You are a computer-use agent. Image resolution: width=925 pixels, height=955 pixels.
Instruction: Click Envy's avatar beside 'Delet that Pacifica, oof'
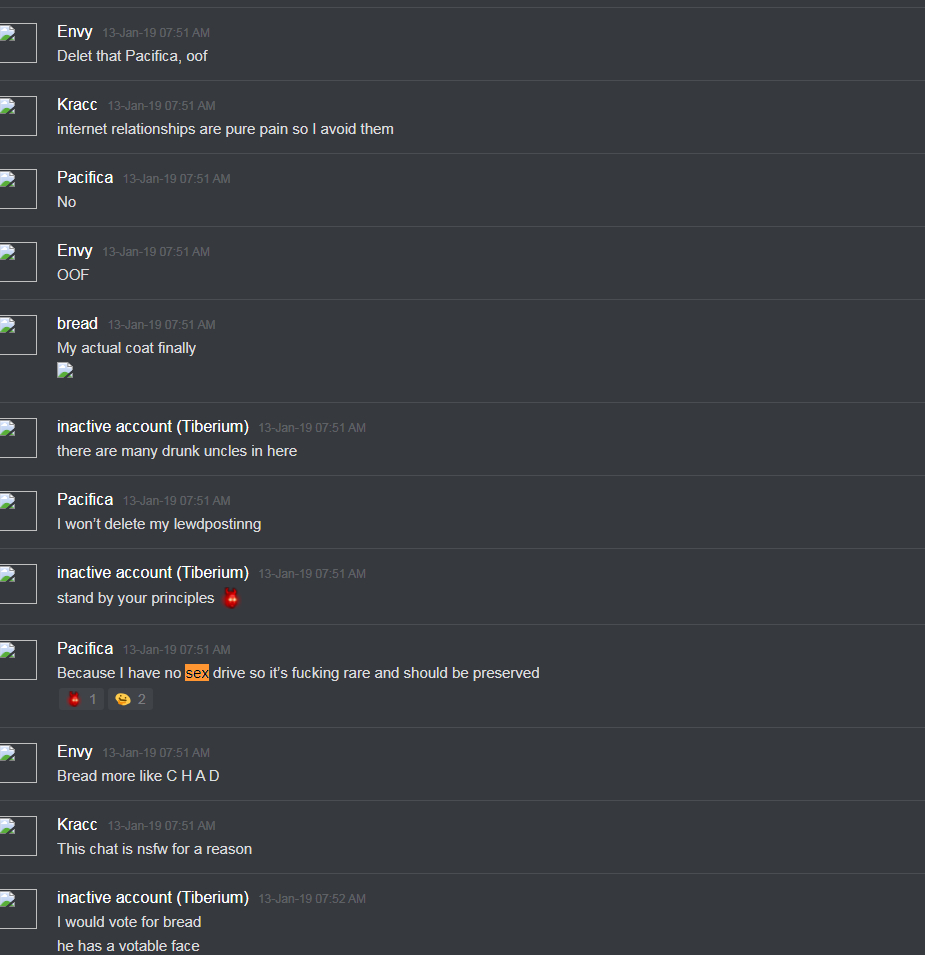[x=18, y=43]
